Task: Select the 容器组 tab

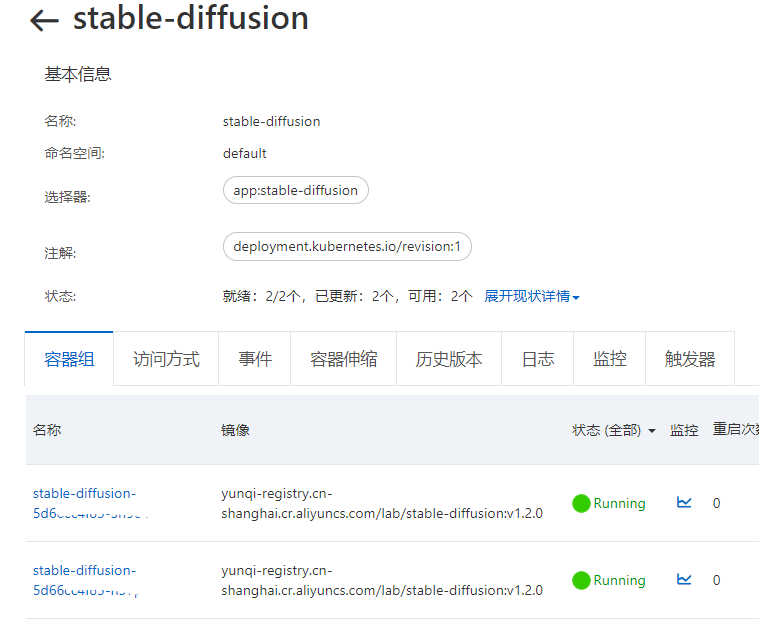Action: [x=69, y=359]
